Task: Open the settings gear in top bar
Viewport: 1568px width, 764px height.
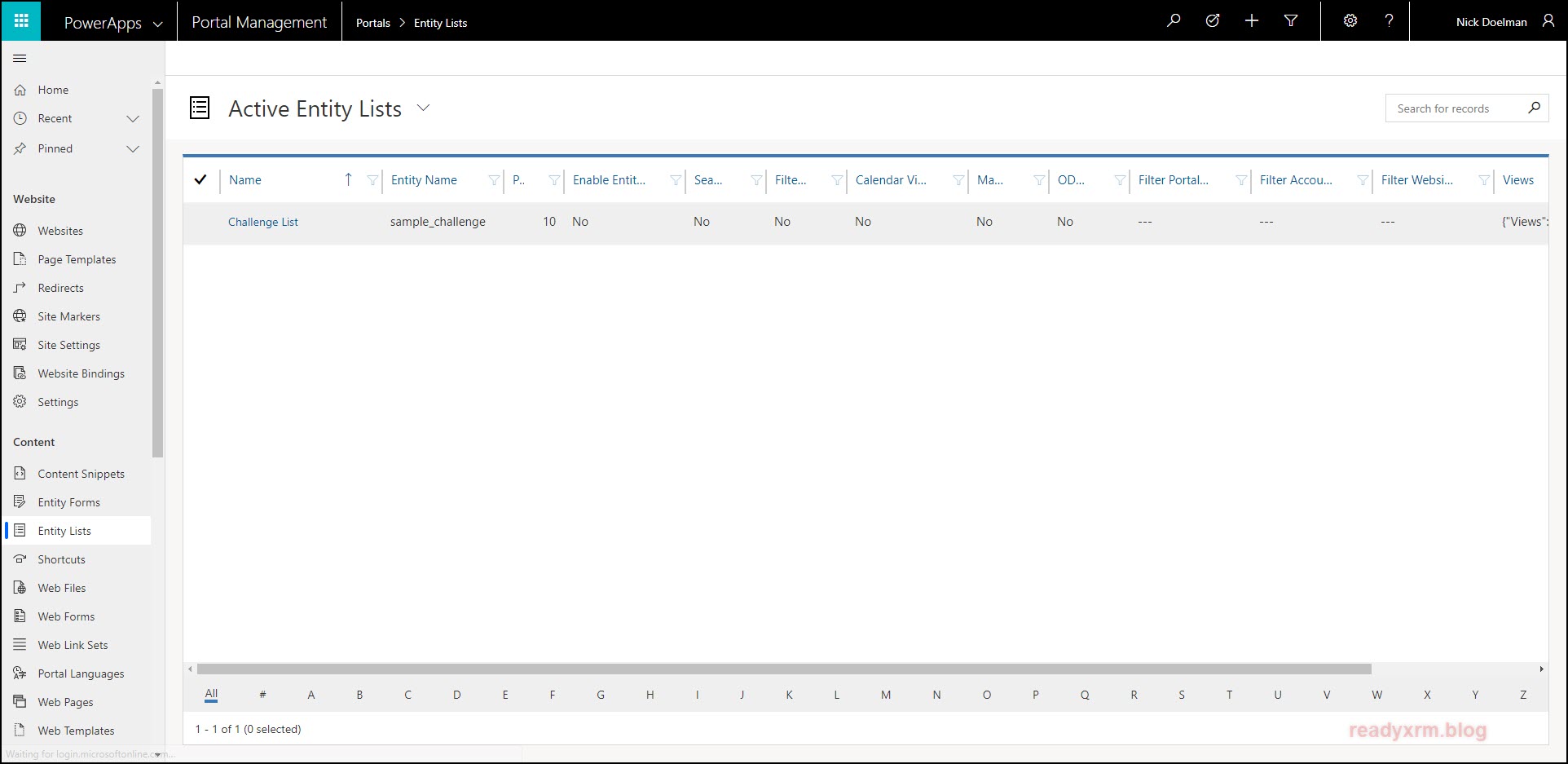Action: click(x=1350, y=21)
